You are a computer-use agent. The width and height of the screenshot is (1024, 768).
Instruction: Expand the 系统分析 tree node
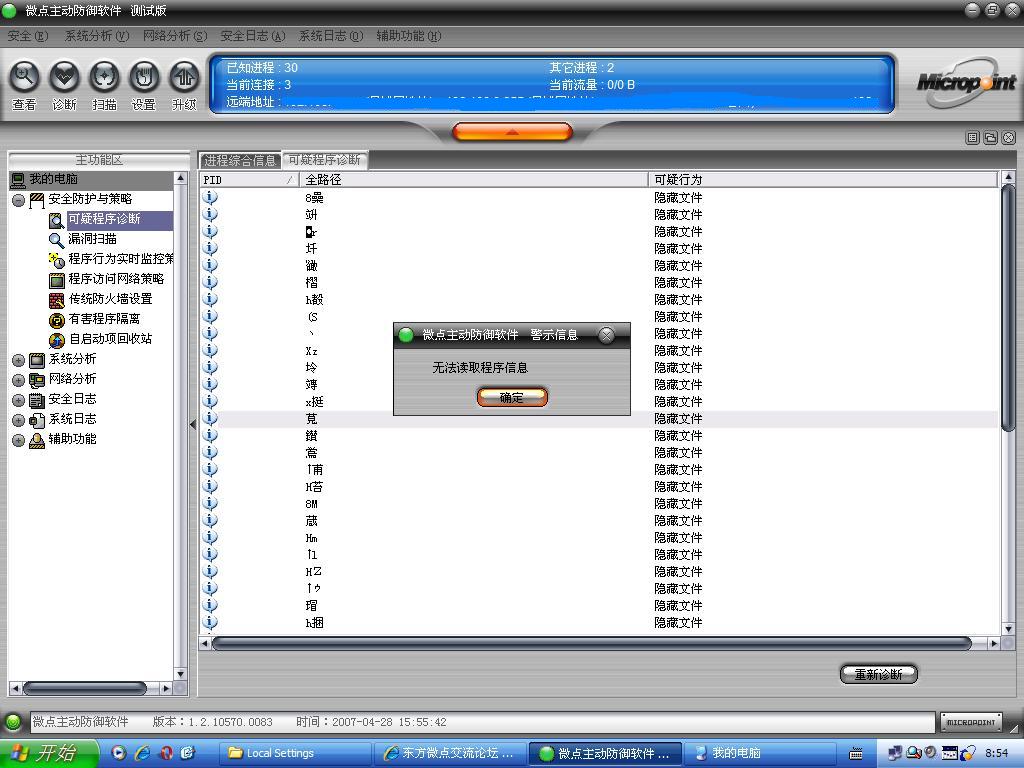pos(18,360)
